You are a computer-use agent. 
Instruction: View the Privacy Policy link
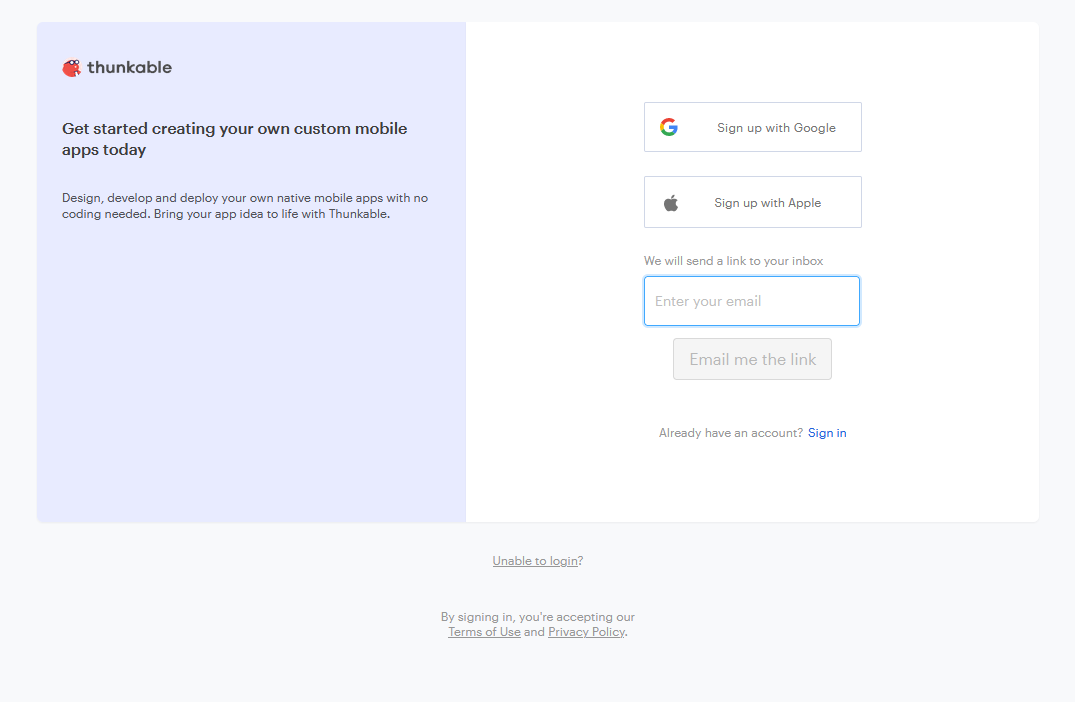[x=586, y=632]
